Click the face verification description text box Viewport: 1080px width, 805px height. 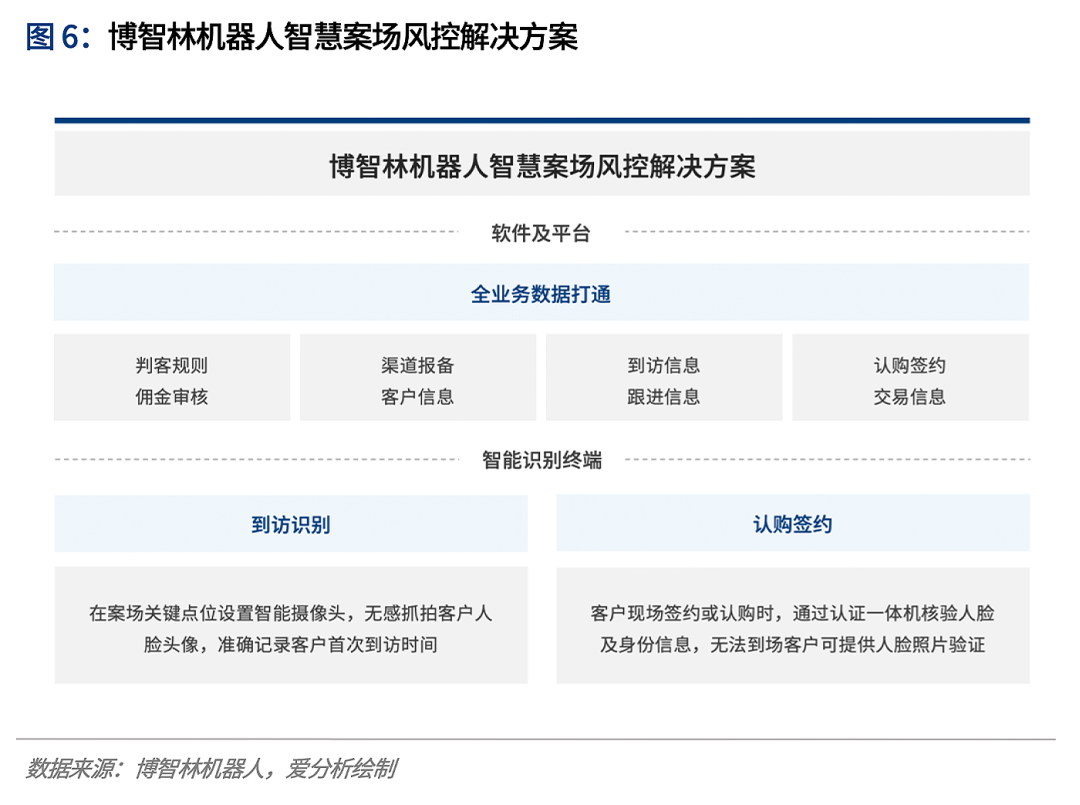[793, 628]
